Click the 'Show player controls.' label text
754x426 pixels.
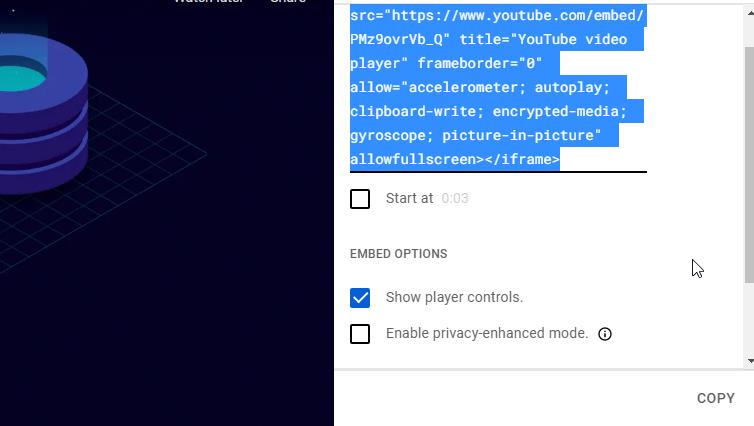pos(454,297)
